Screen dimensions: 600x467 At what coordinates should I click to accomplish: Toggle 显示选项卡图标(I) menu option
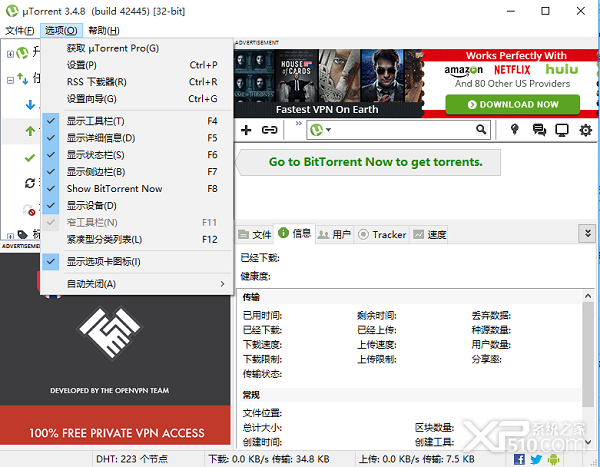[137, 262]
